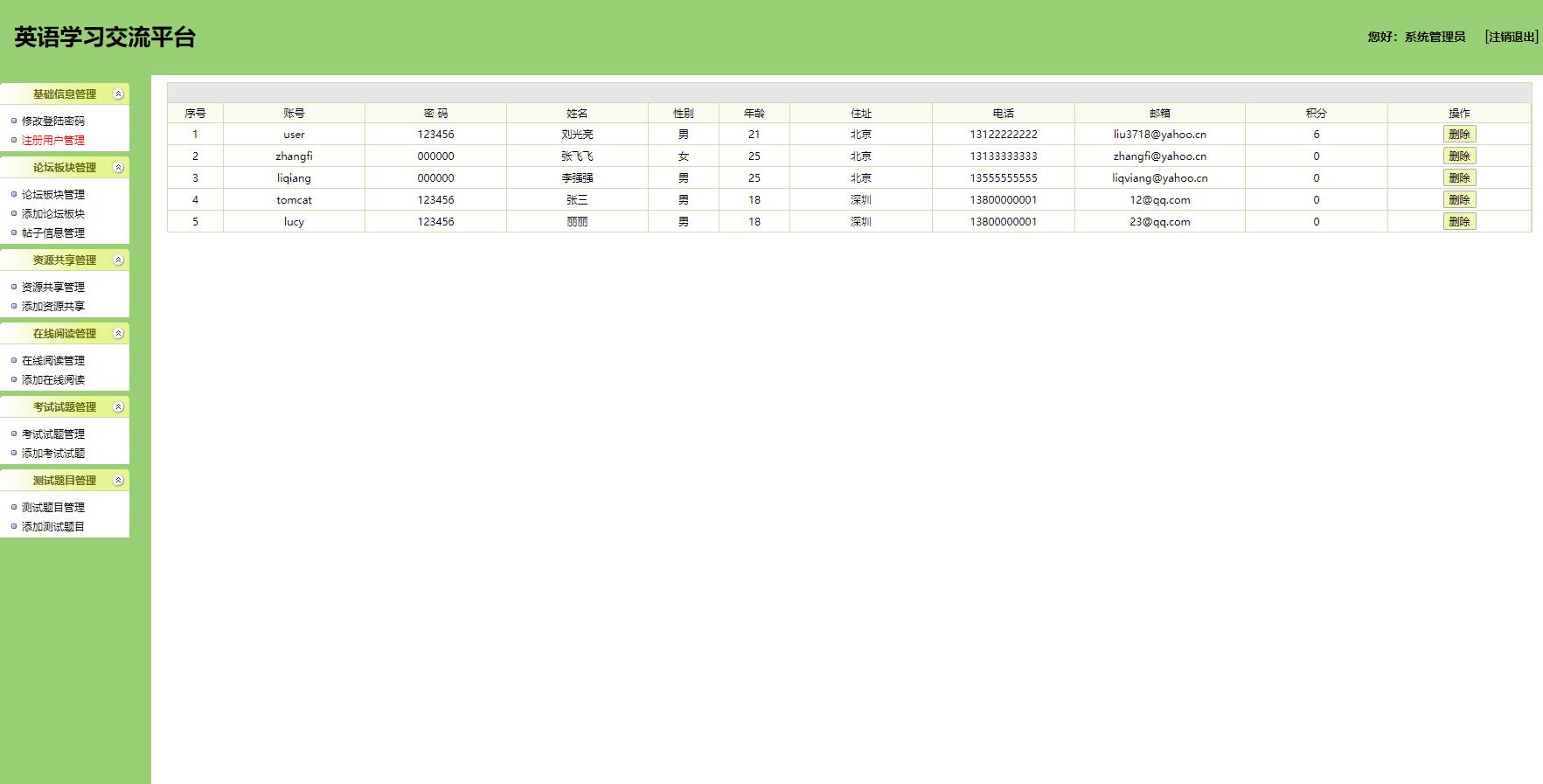Delete the tomcat user row
1543x784 pixels.
click(1459, 200)
